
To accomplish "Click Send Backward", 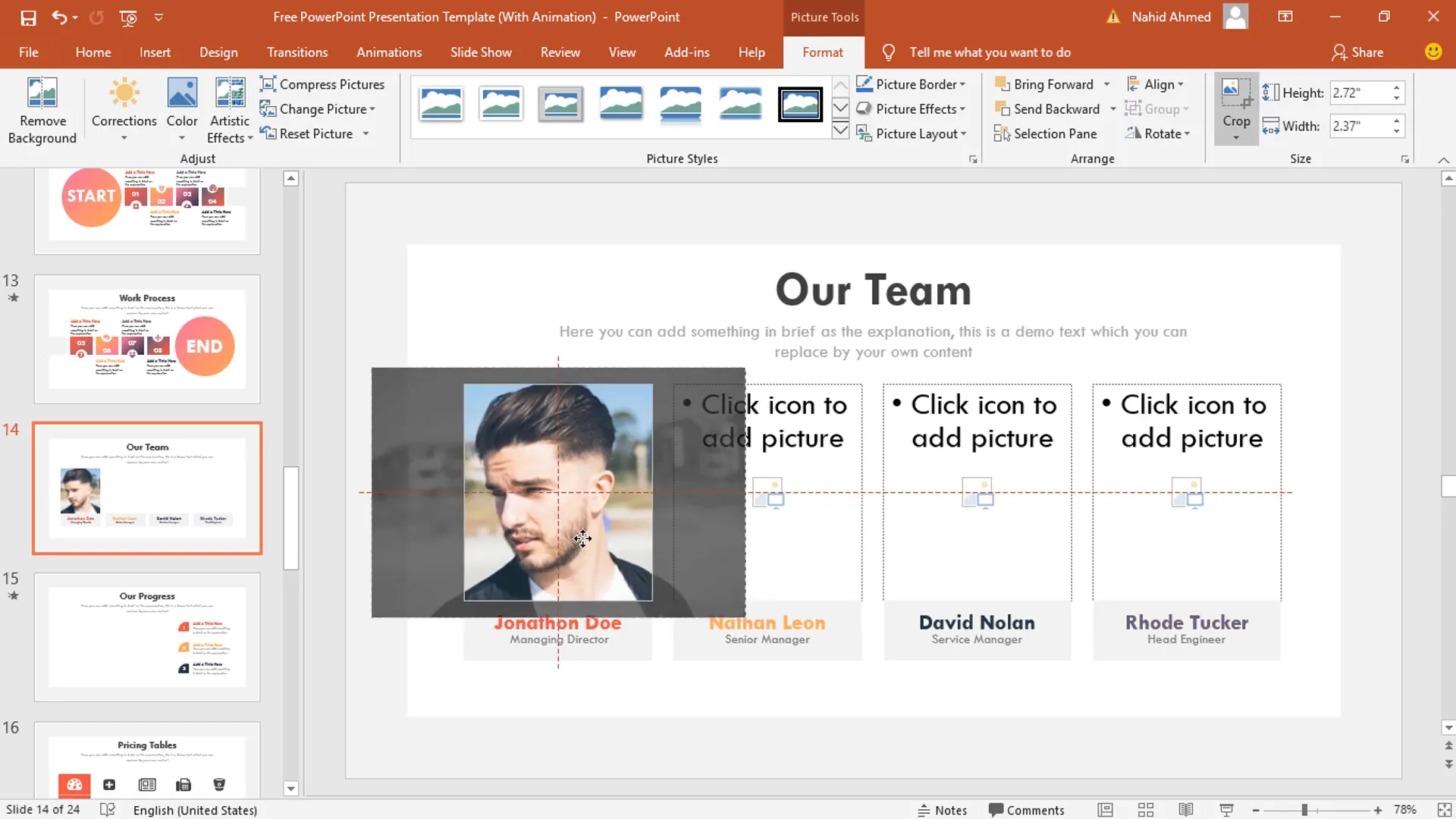I will (x=1046, y=109).
